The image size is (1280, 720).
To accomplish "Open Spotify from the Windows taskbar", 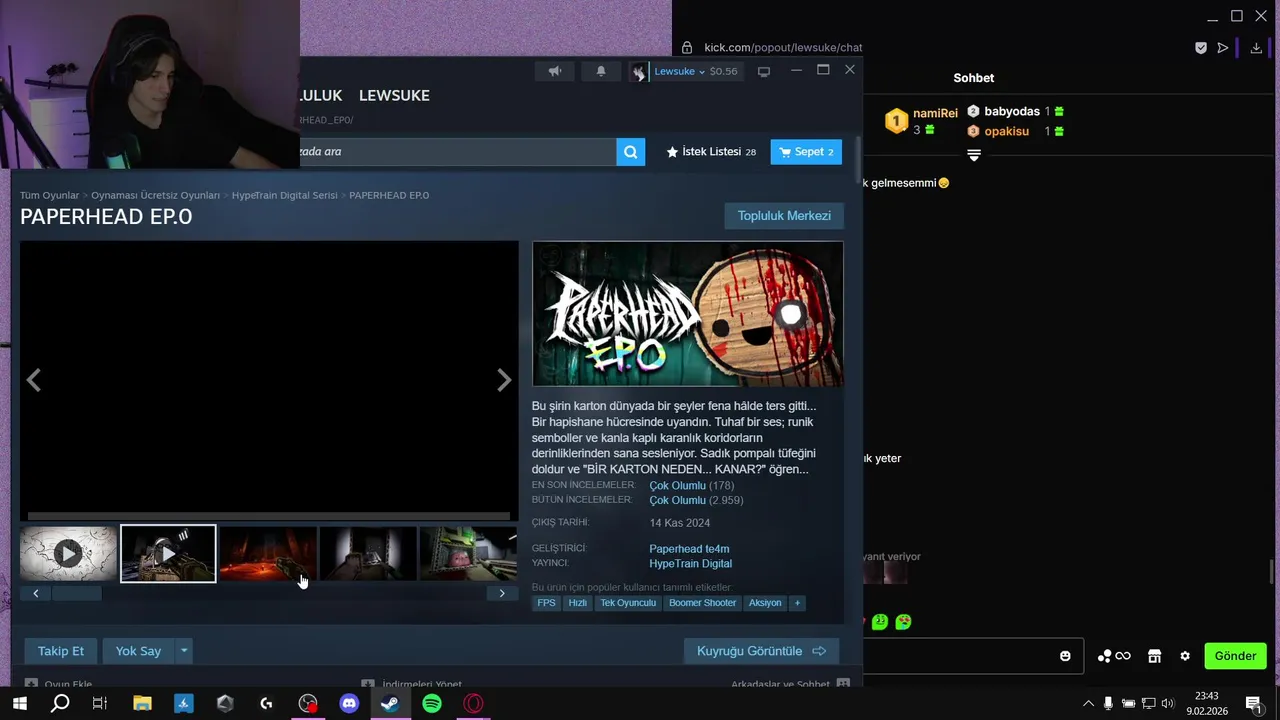I will [432, 704].
